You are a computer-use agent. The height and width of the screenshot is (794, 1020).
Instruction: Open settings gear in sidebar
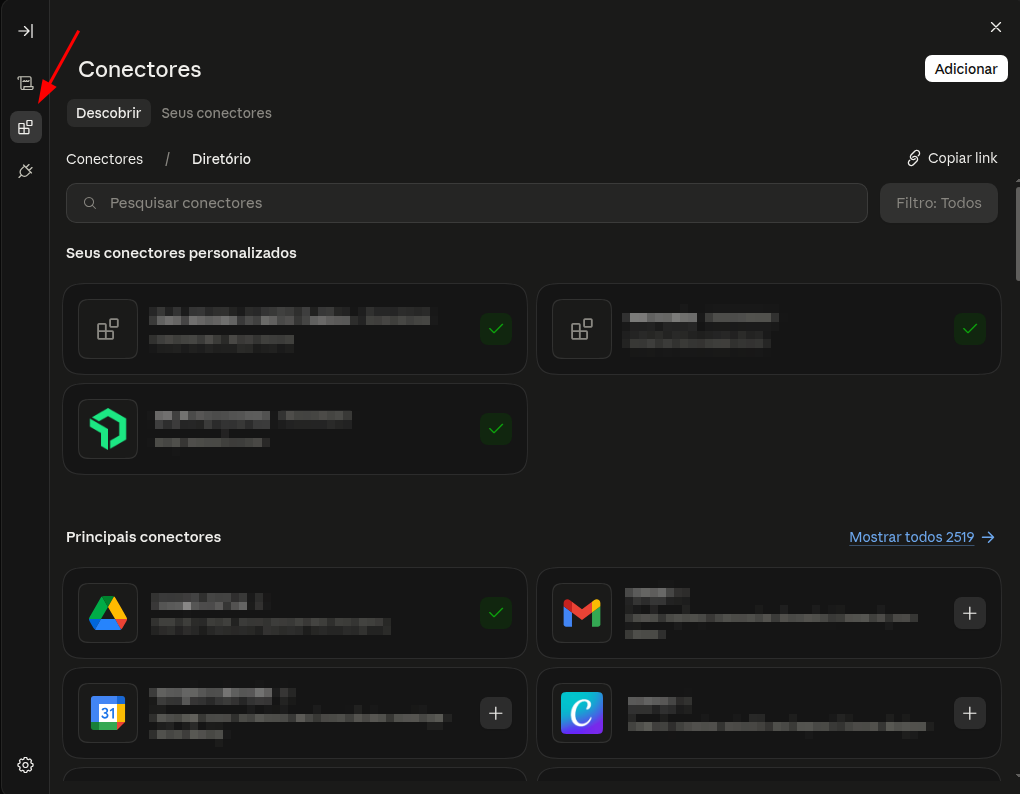(x=25, y=765)
